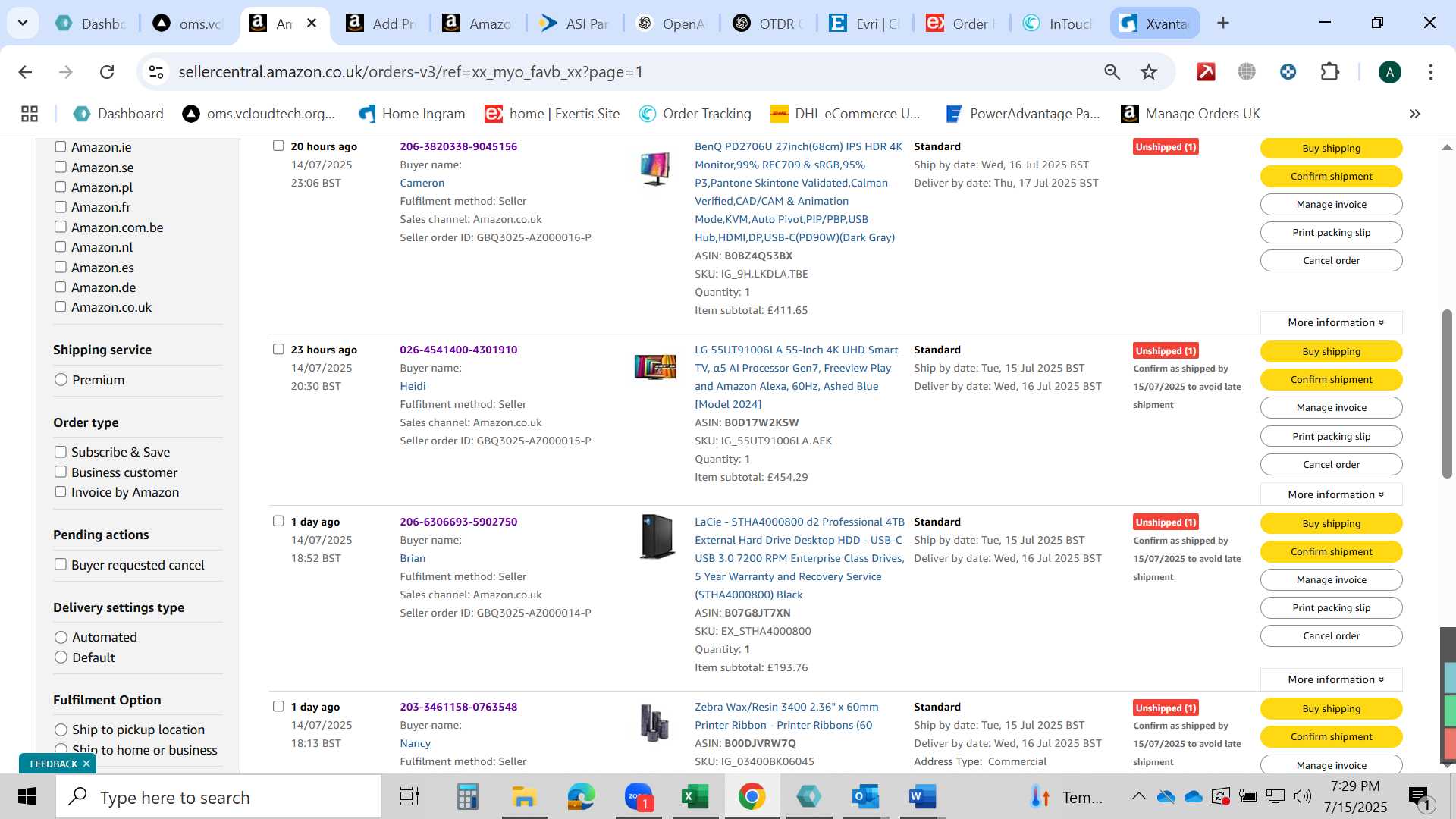Switch to the OTDR browser tab

pyautogui.click(x=767, y=24)
